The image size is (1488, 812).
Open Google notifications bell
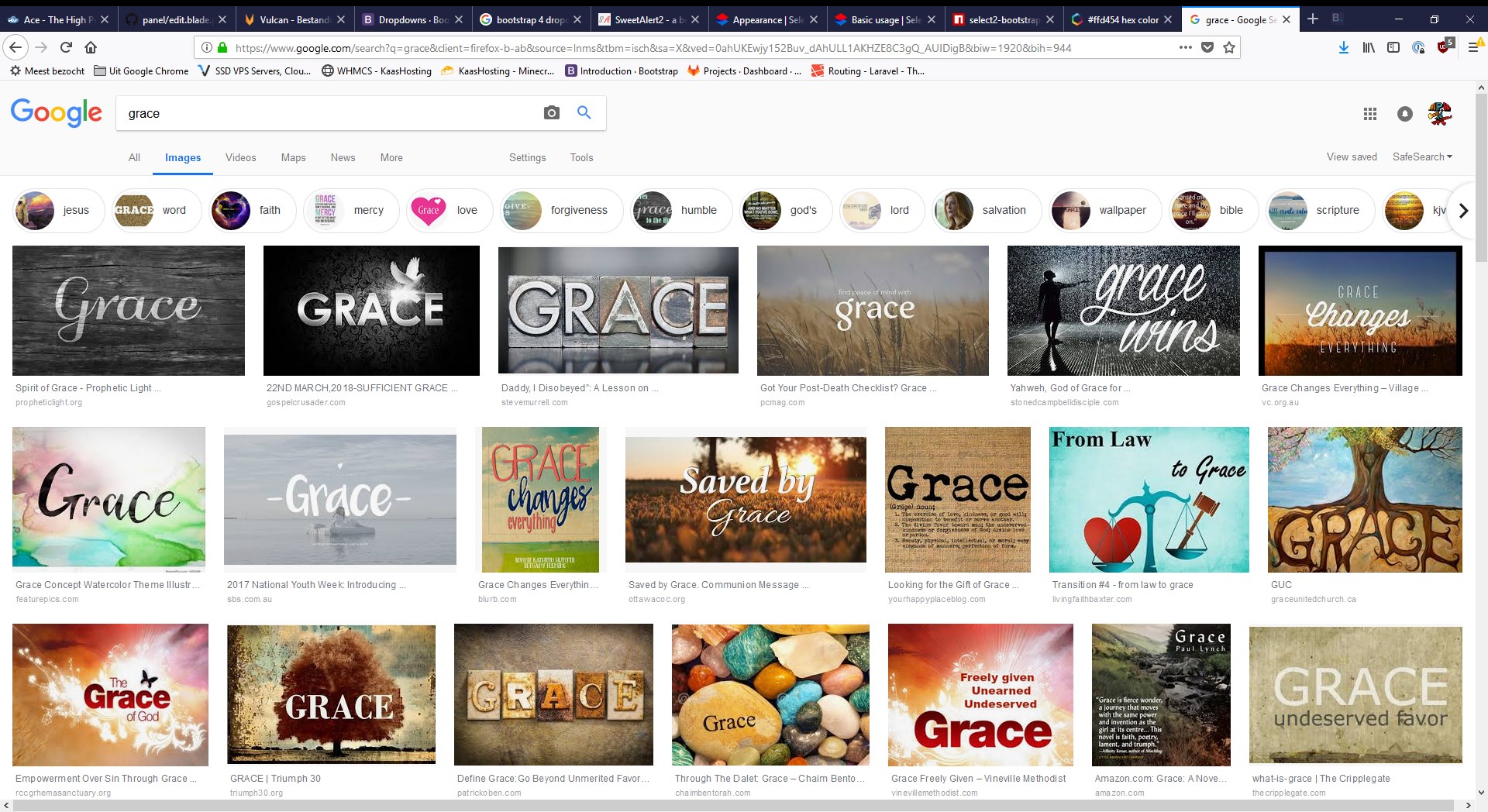click(1404, 114)
